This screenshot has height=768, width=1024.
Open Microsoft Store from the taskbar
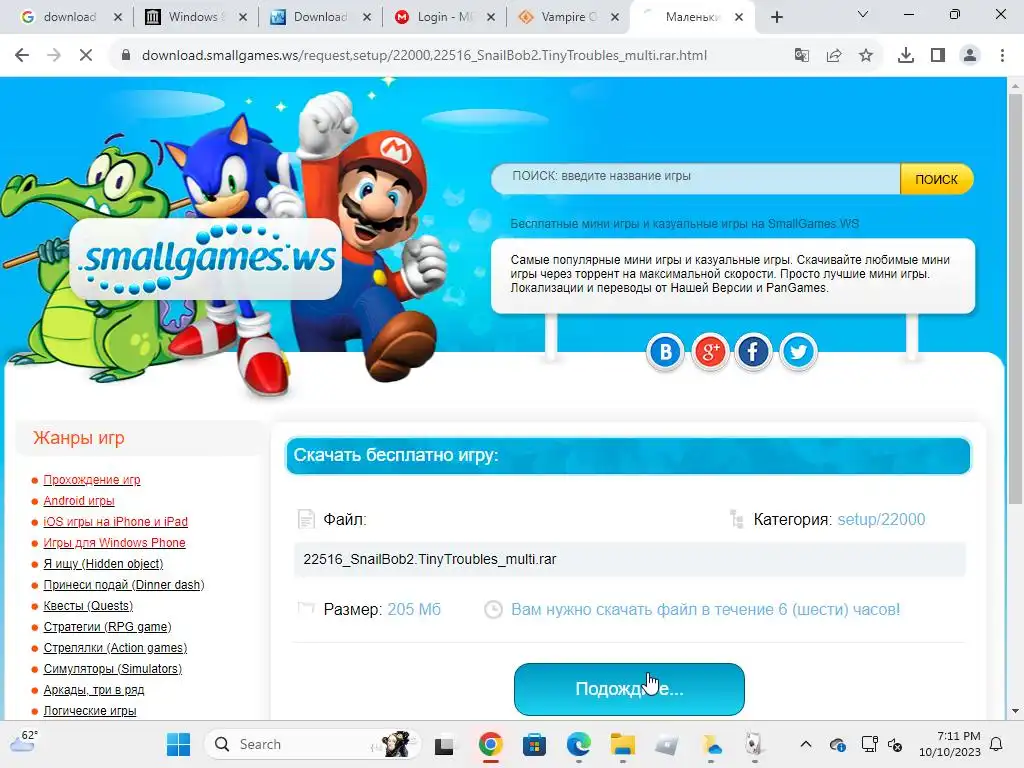coord(534,744)
